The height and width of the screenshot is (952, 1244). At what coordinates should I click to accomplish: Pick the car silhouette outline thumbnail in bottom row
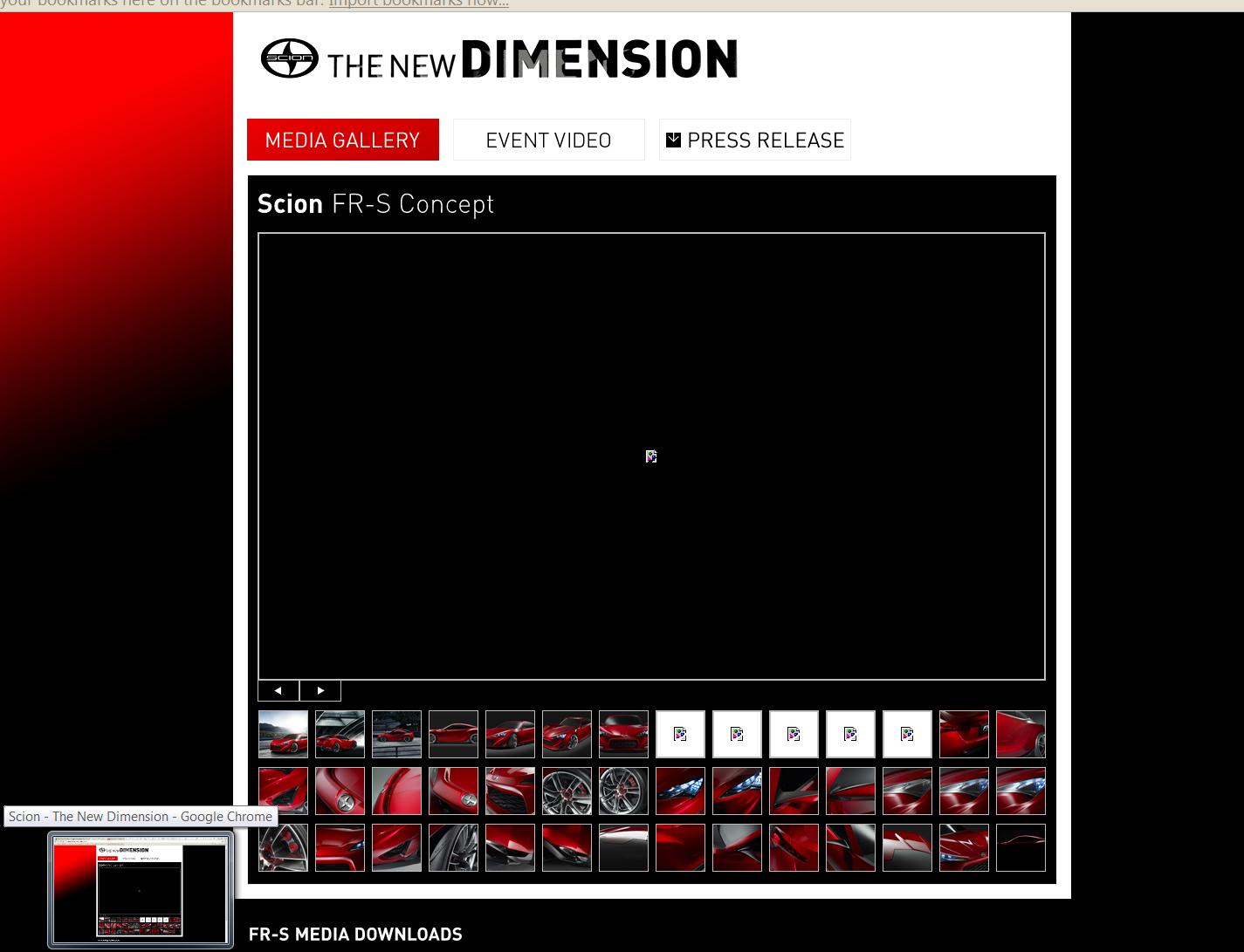[1021, 847]
